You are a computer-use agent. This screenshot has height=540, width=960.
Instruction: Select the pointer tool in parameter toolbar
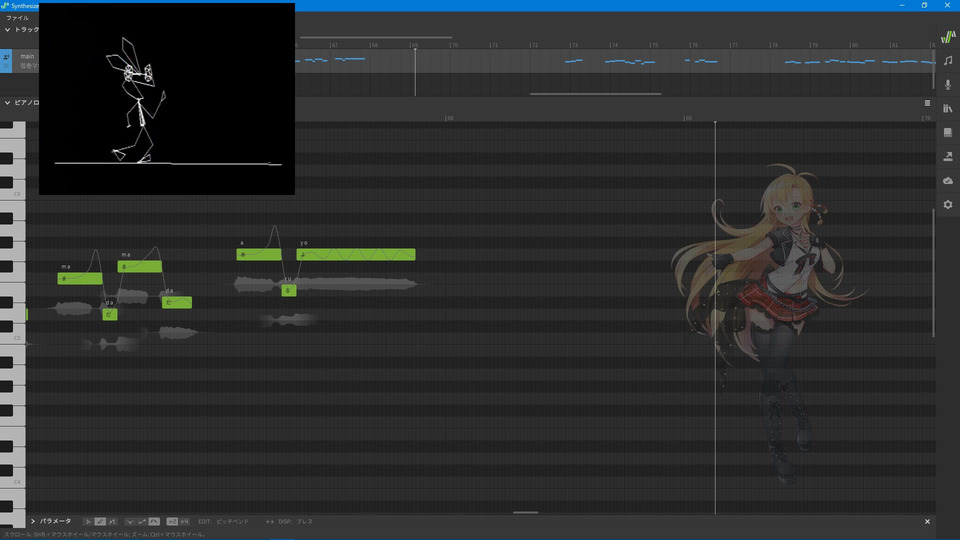point(88,522)
